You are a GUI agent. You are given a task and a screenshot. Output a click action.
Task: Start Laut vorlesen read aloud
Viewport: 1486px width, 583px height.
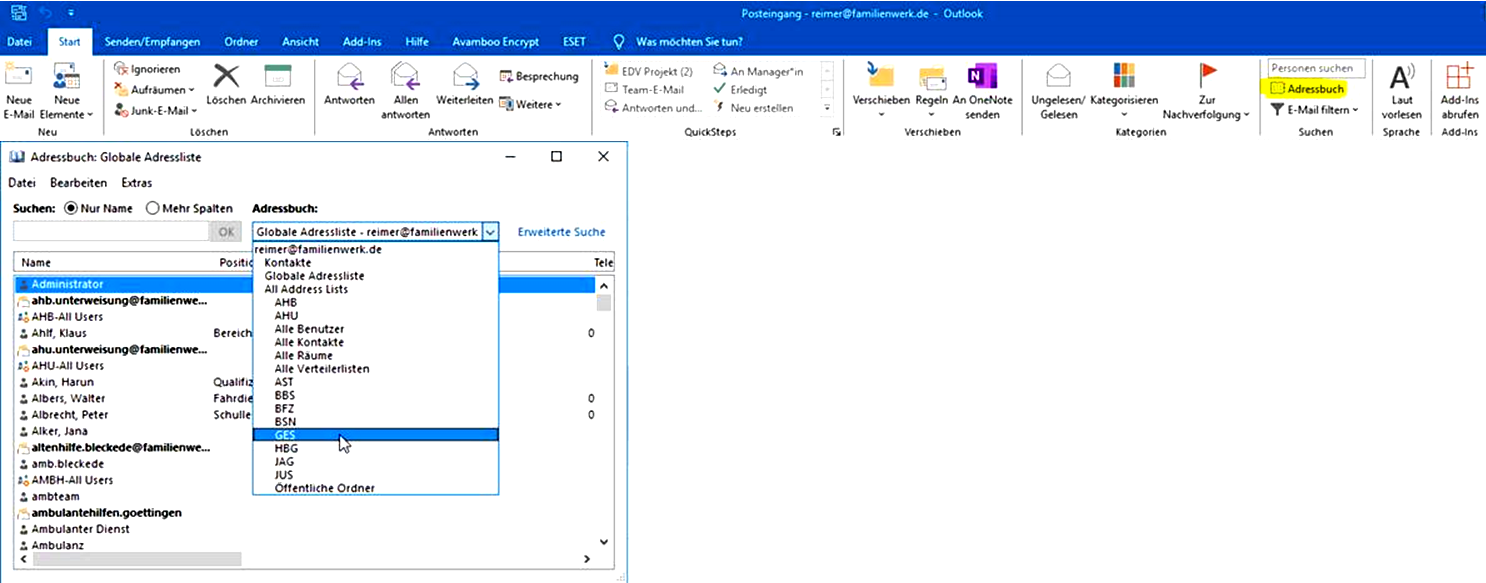(1401, 90)
